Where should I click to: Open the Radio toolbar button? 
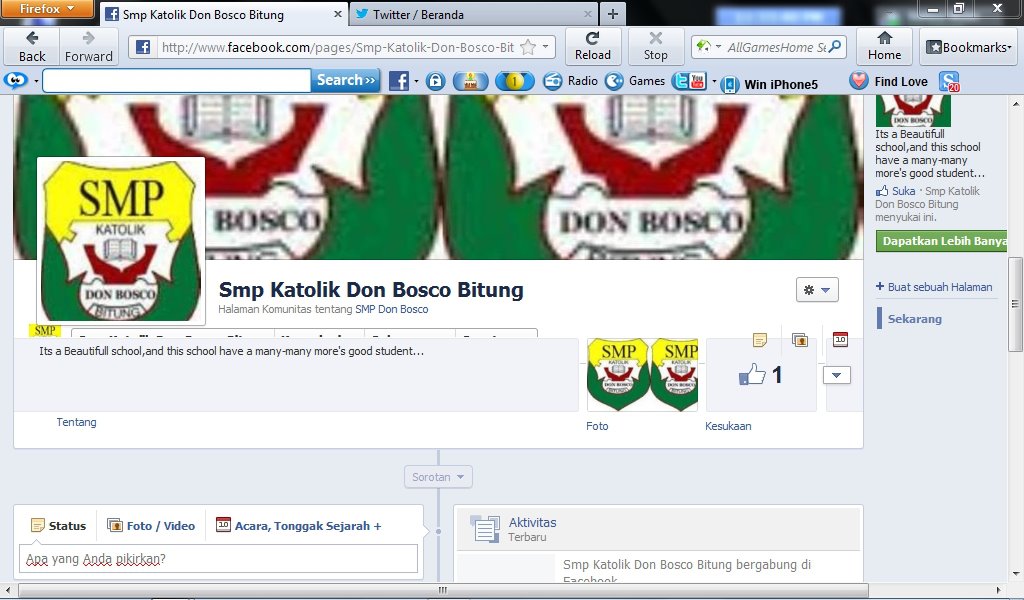tap(570, 81)
